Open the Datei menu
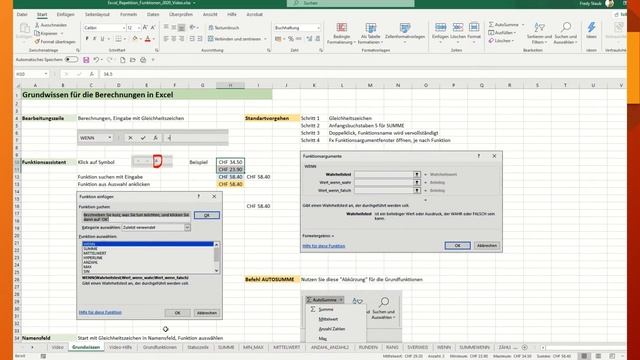The width and height of the screenshot is (640, 360). pyautogui.click(x=22, y=14)
